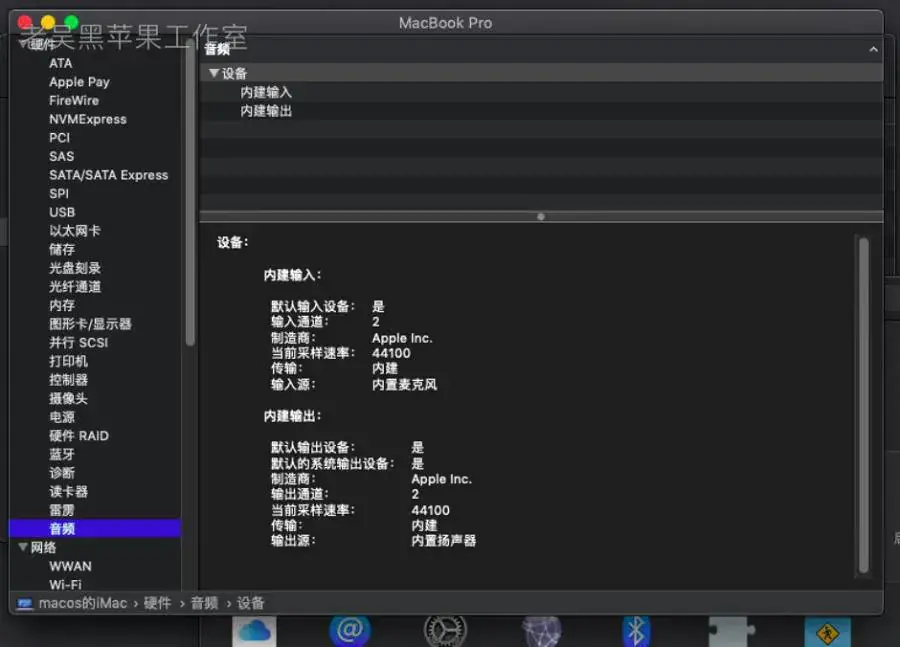Click the 内建输出: details heading
900x647 pixels.
[292, 416]
